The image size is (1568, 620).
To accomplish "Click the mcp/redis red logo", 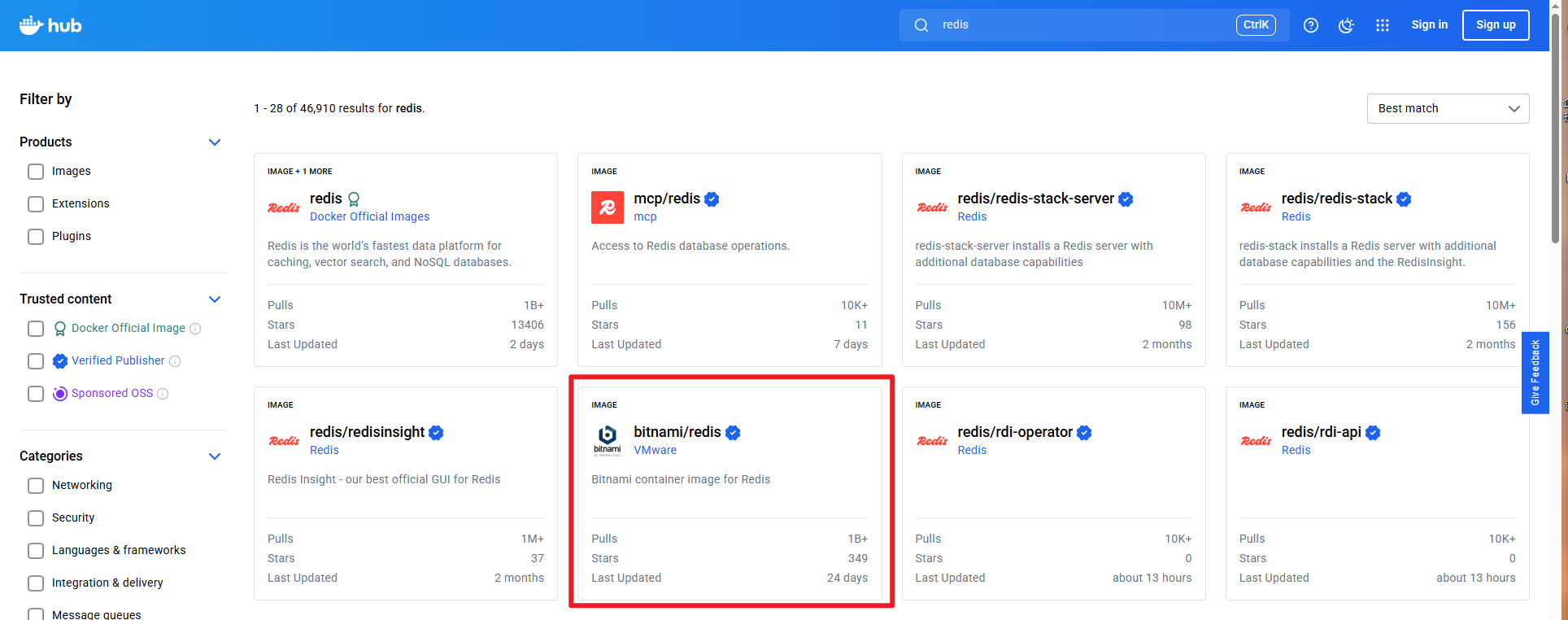I will click(x=608, y=207).
